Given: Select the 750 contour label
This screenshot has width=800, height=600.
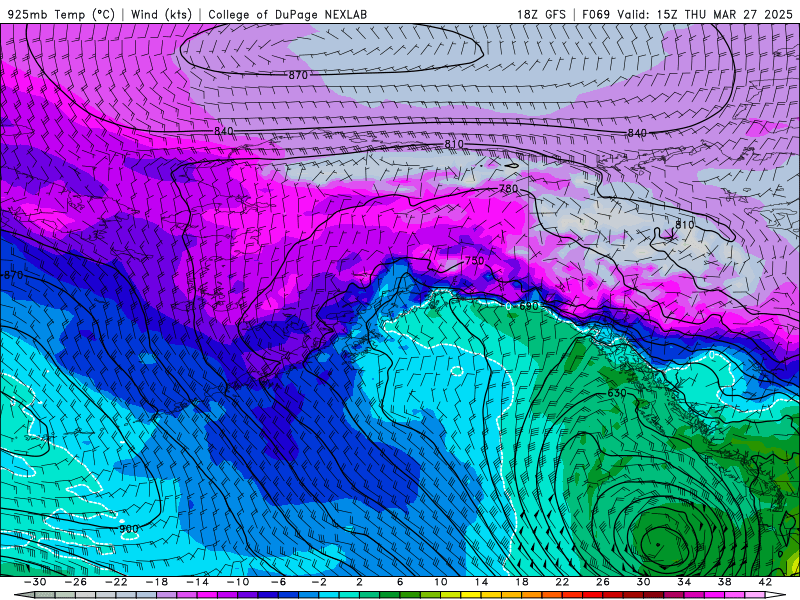Looking at the screenshot, I should (474, 261).
